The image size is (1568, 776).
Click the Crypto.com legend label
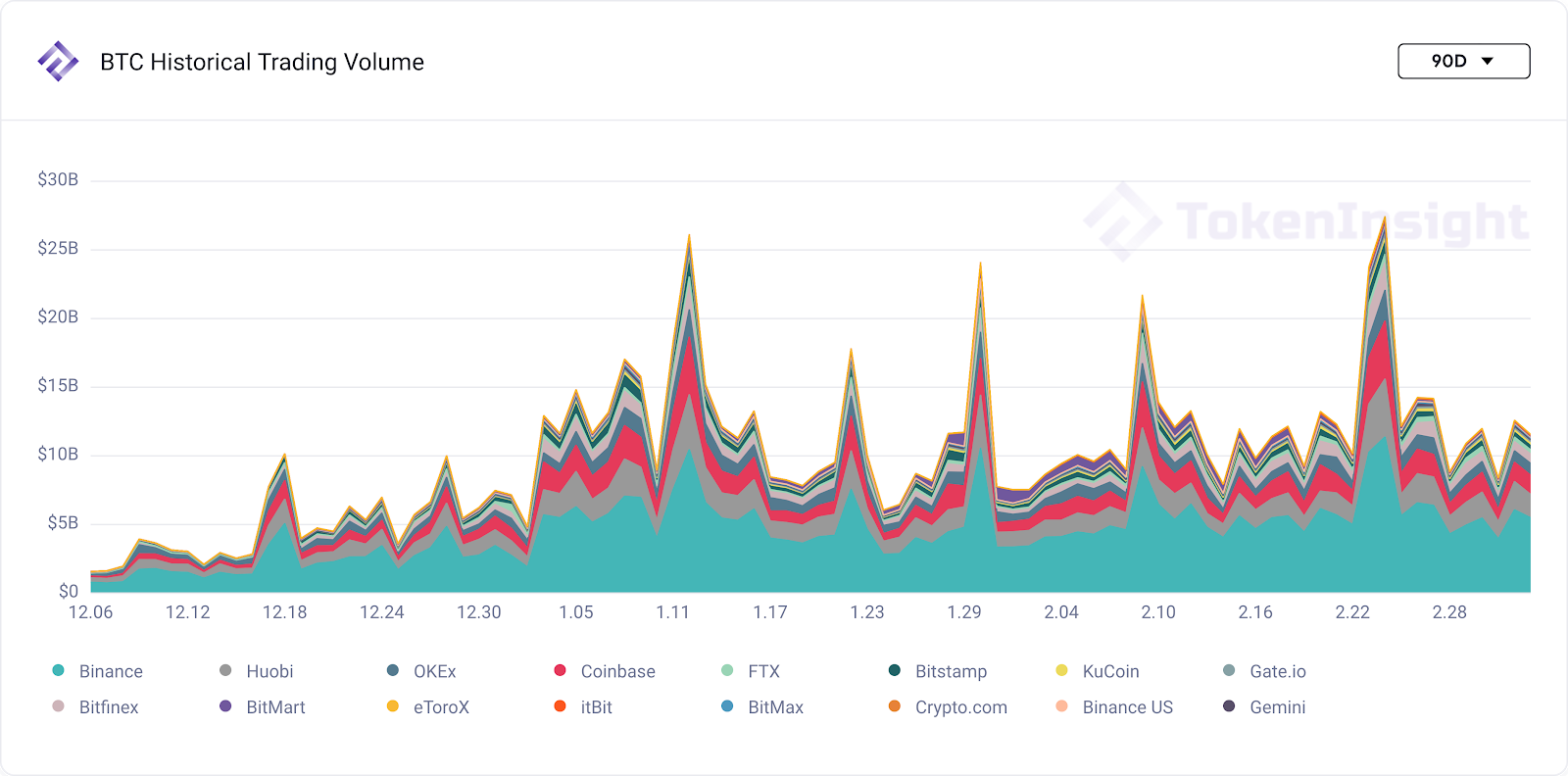(x=961, y=707)
